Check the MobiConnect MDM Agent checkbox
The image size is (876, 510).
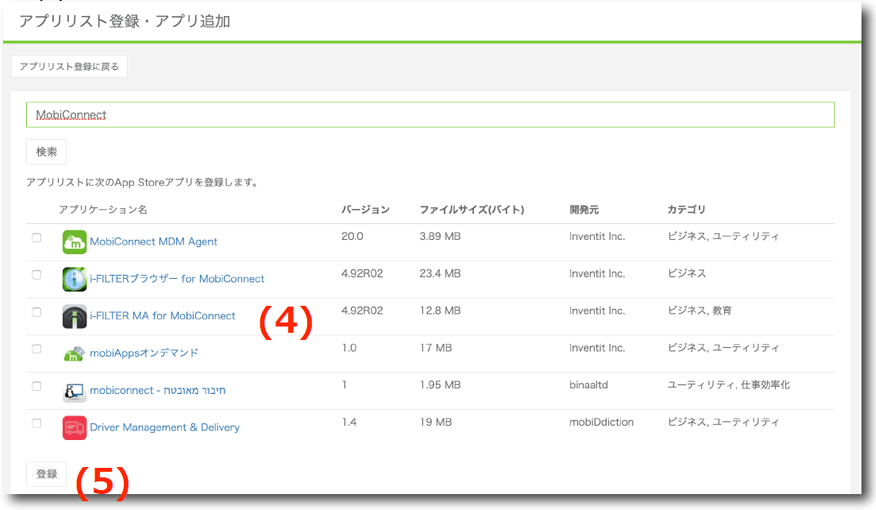click(36, 237)
